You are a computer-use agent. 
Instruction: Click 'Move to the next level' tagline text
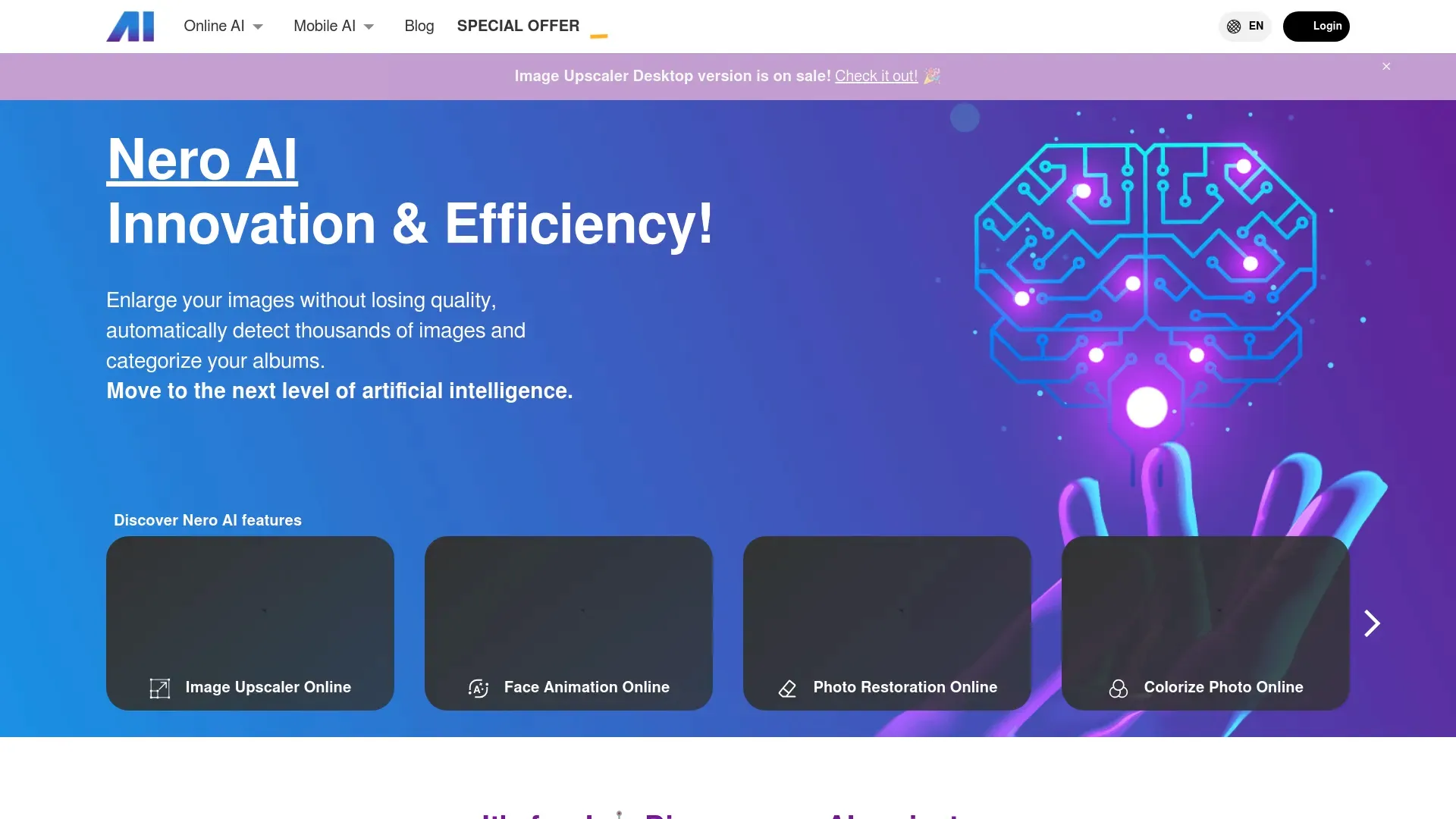pyautogui.click(x=340, y=391)
